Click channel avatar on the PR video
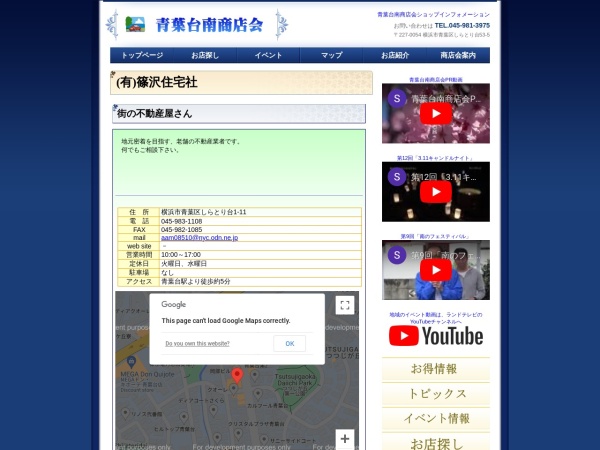Image resolution: width=600 pixels, height=450 pixels. [x=397, y=99]
